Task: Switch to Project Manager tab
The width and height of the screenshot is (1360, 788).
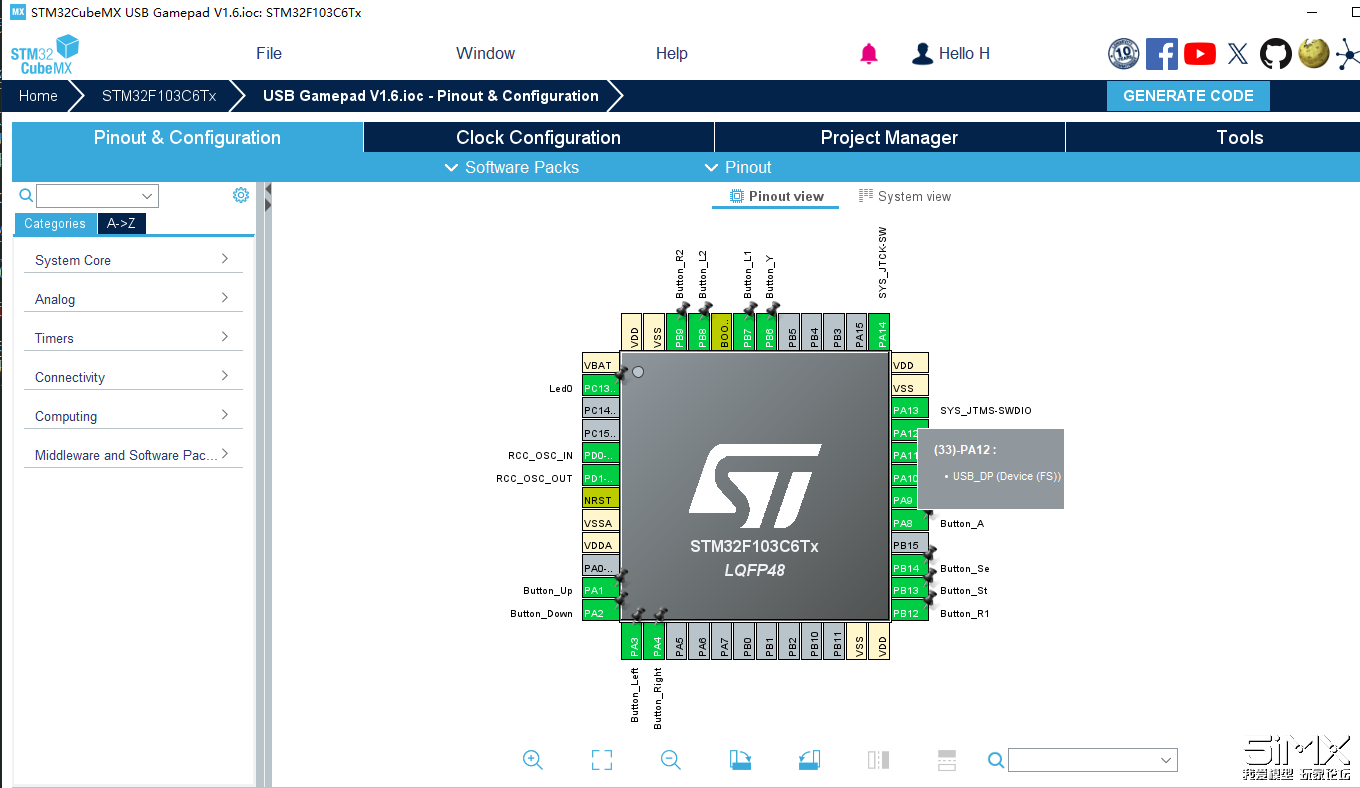Action: [889, 138]
